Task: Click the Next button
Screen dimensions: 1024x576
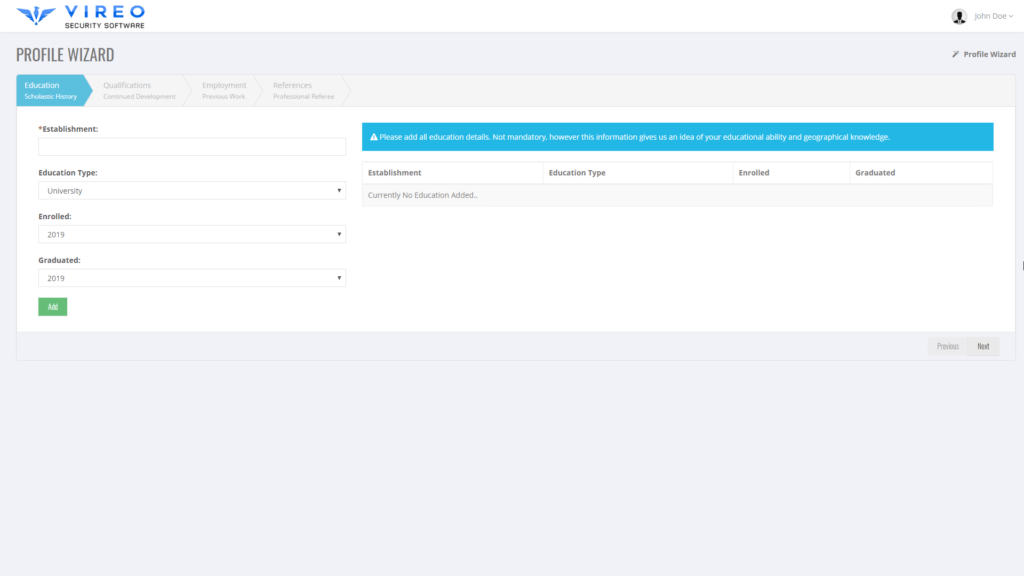Action: click(x=982, y=345)
